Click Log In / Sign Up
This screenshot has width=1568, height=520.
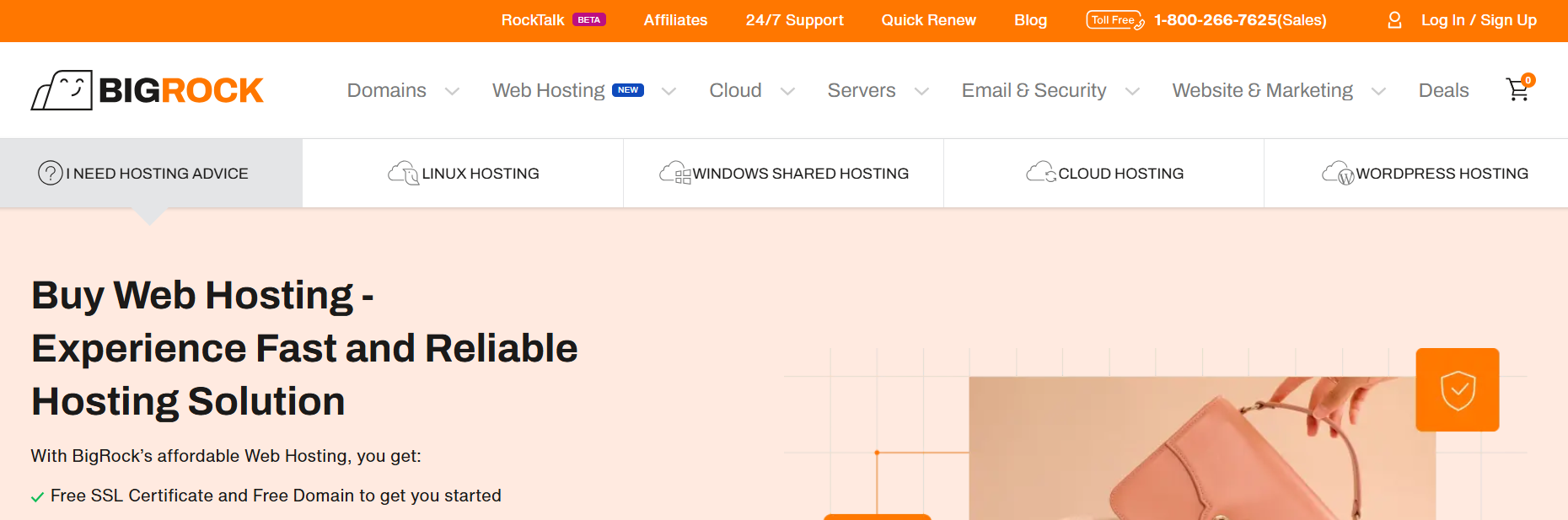[x=1479, y=20]
